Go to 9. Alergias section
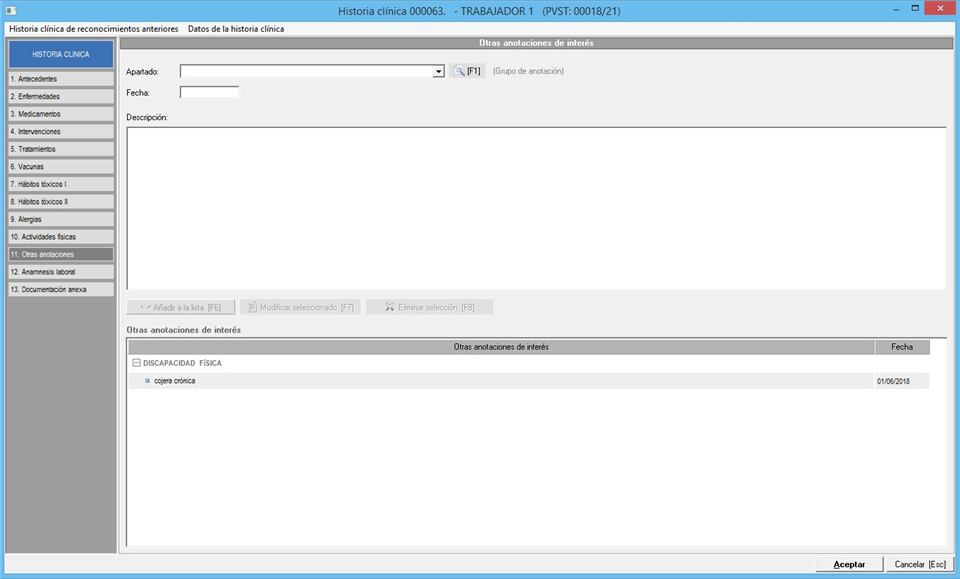The image size is (960, 579). [x=61, y=219]
